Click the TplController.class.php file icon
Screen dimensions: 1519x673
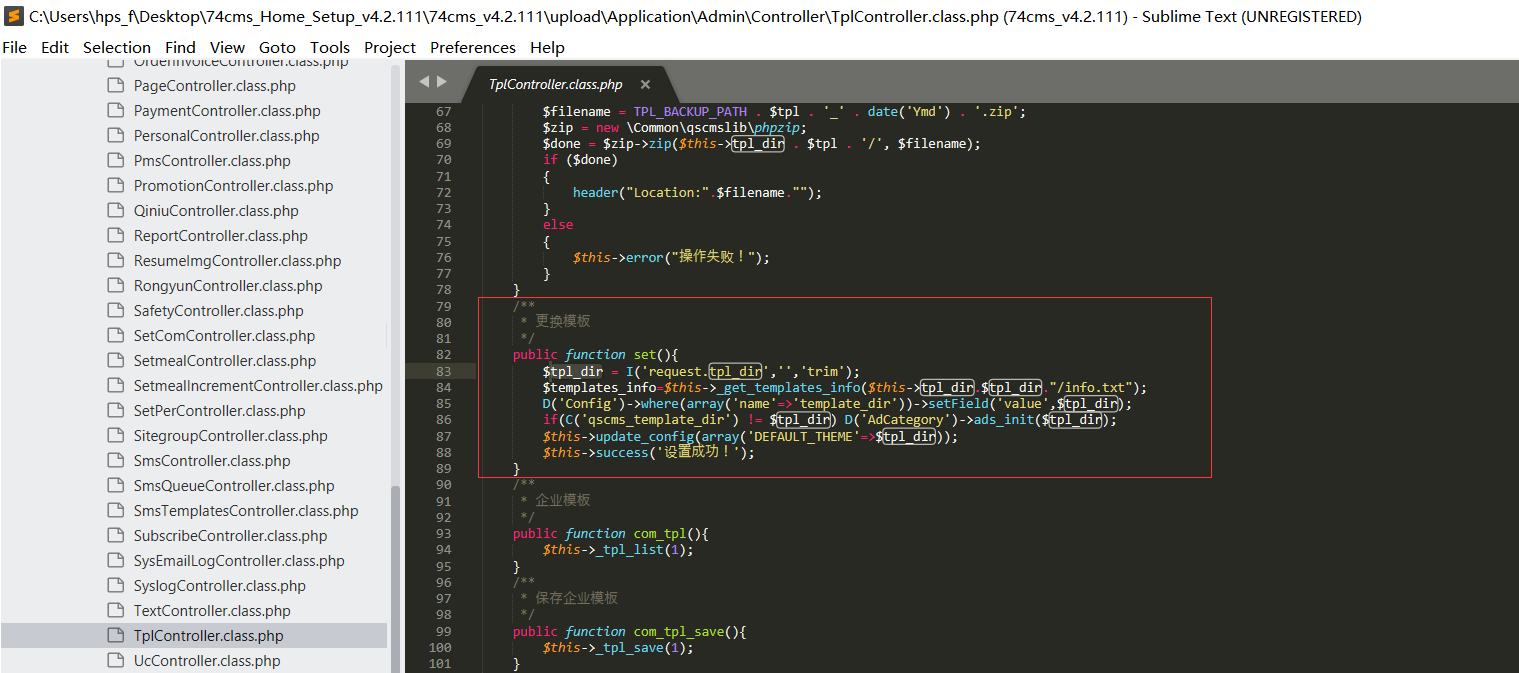pos(115,635)
